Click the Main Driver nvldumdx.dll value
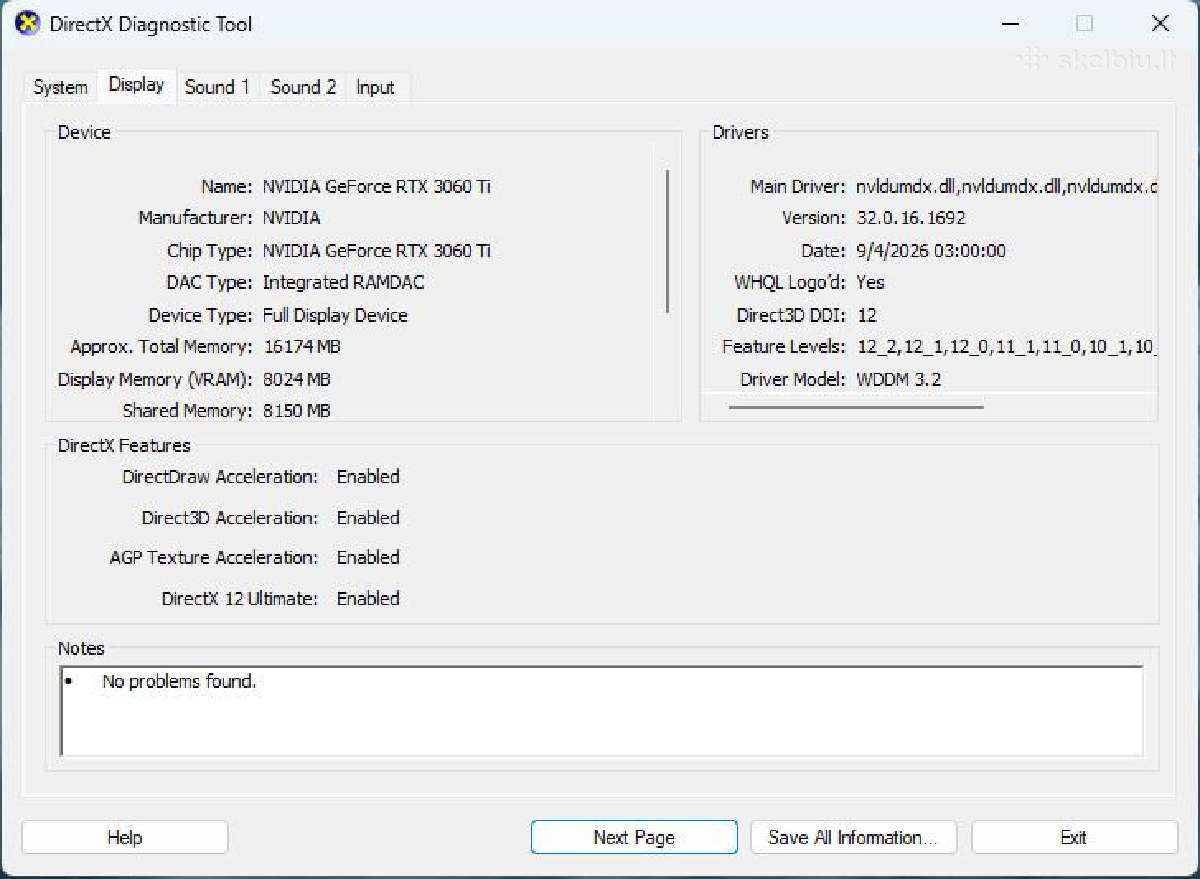This screenshot has width=1200, height=879. click(1006, 187)
